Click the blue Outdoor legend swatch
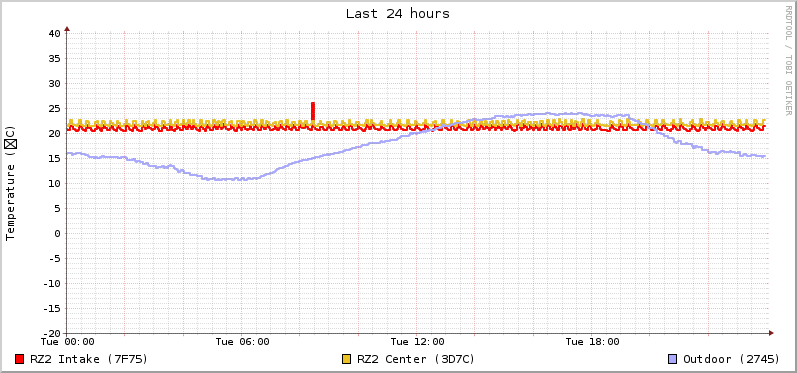The width and height of the screenshot is (797, 373). 672,359
